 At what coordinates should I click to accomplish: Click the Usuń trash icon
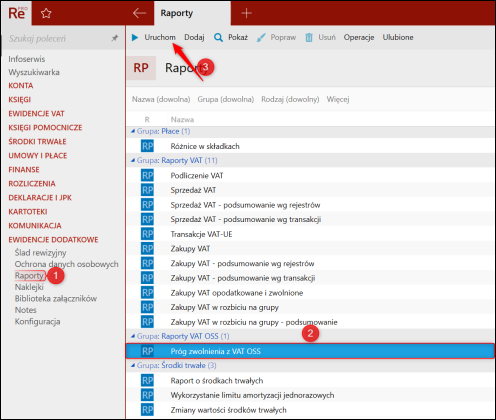coord(309,37)
